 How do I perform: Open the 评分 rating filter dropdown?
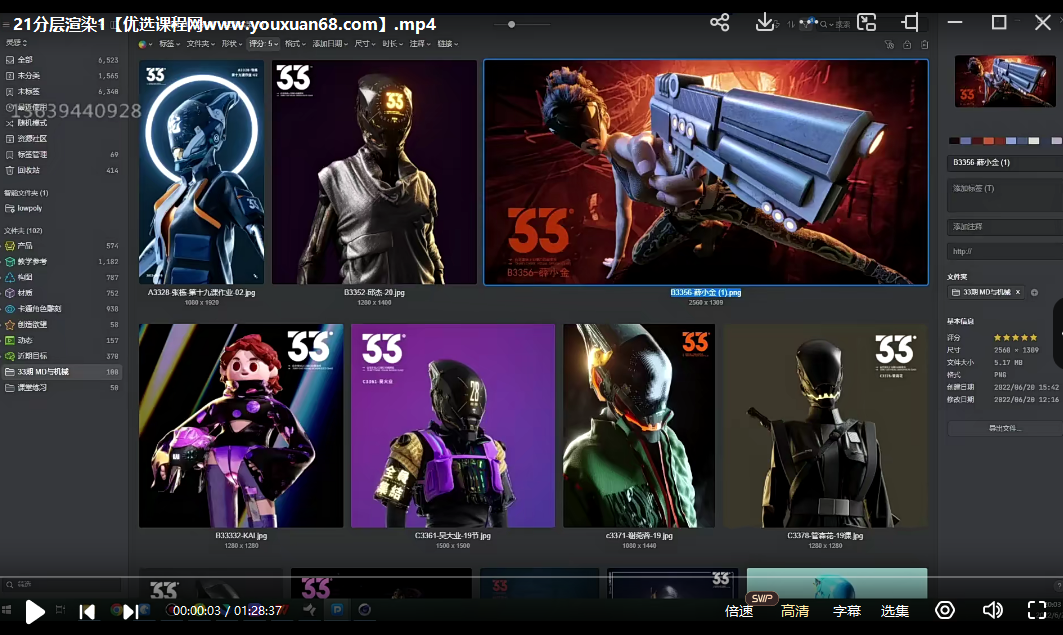pos(263,44)
